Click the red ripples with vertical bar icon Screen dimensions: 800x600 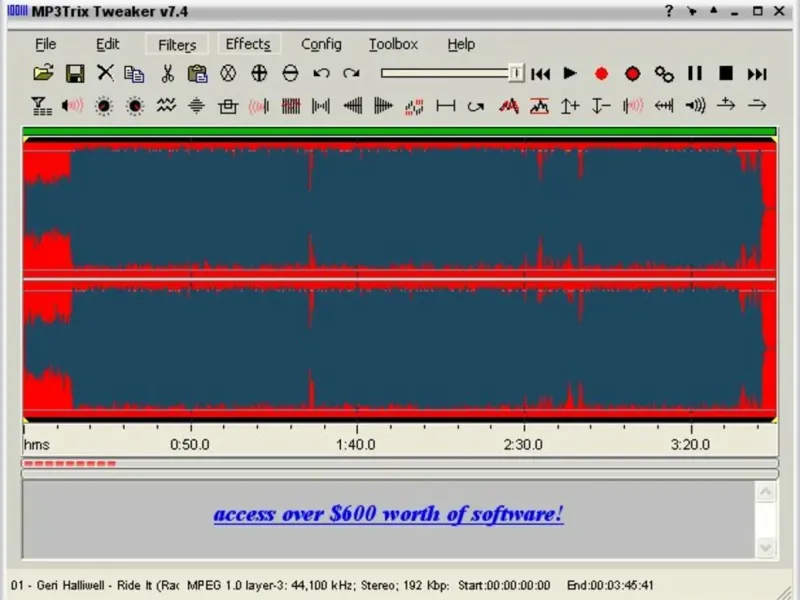click(x=259, y=106)
